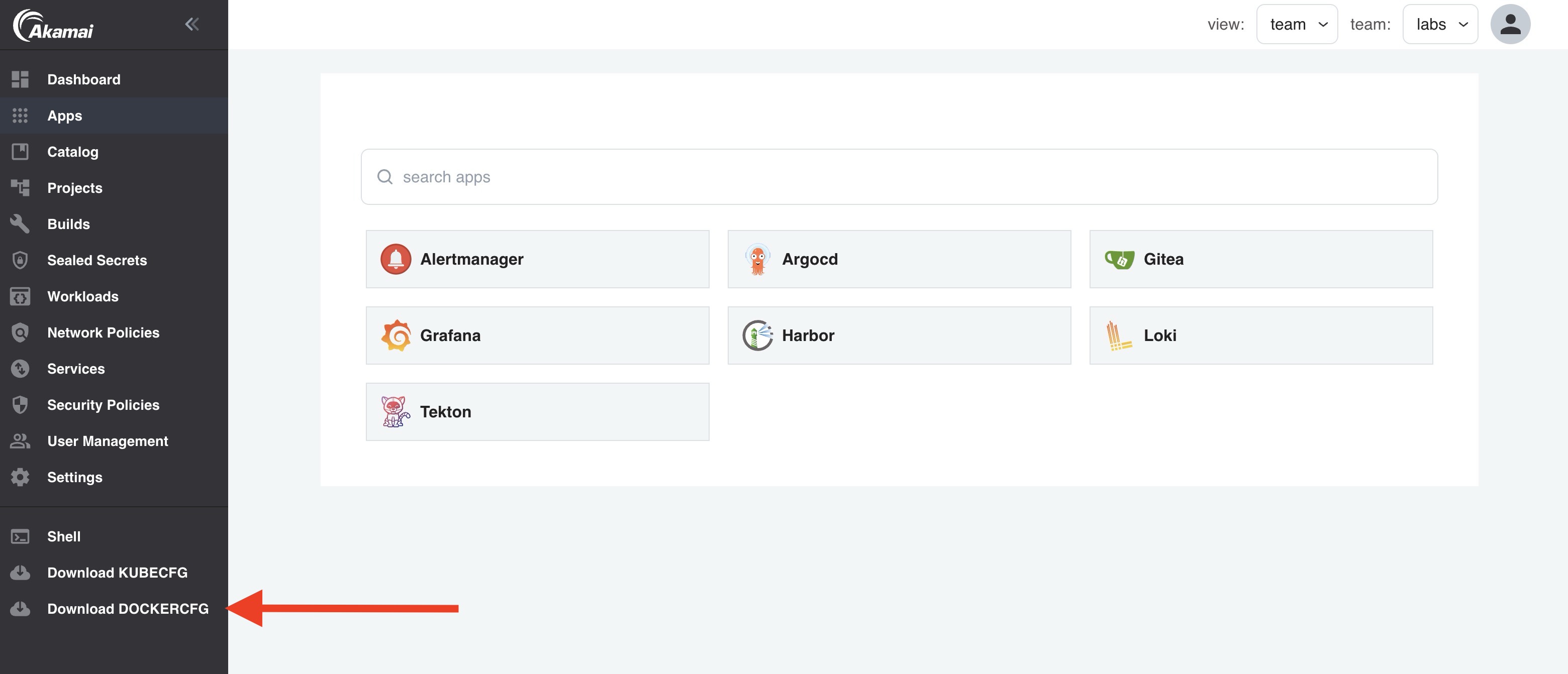Open the Tekton app card
The height and width of the screenshot is (674, 1568).
click(537, 412)
